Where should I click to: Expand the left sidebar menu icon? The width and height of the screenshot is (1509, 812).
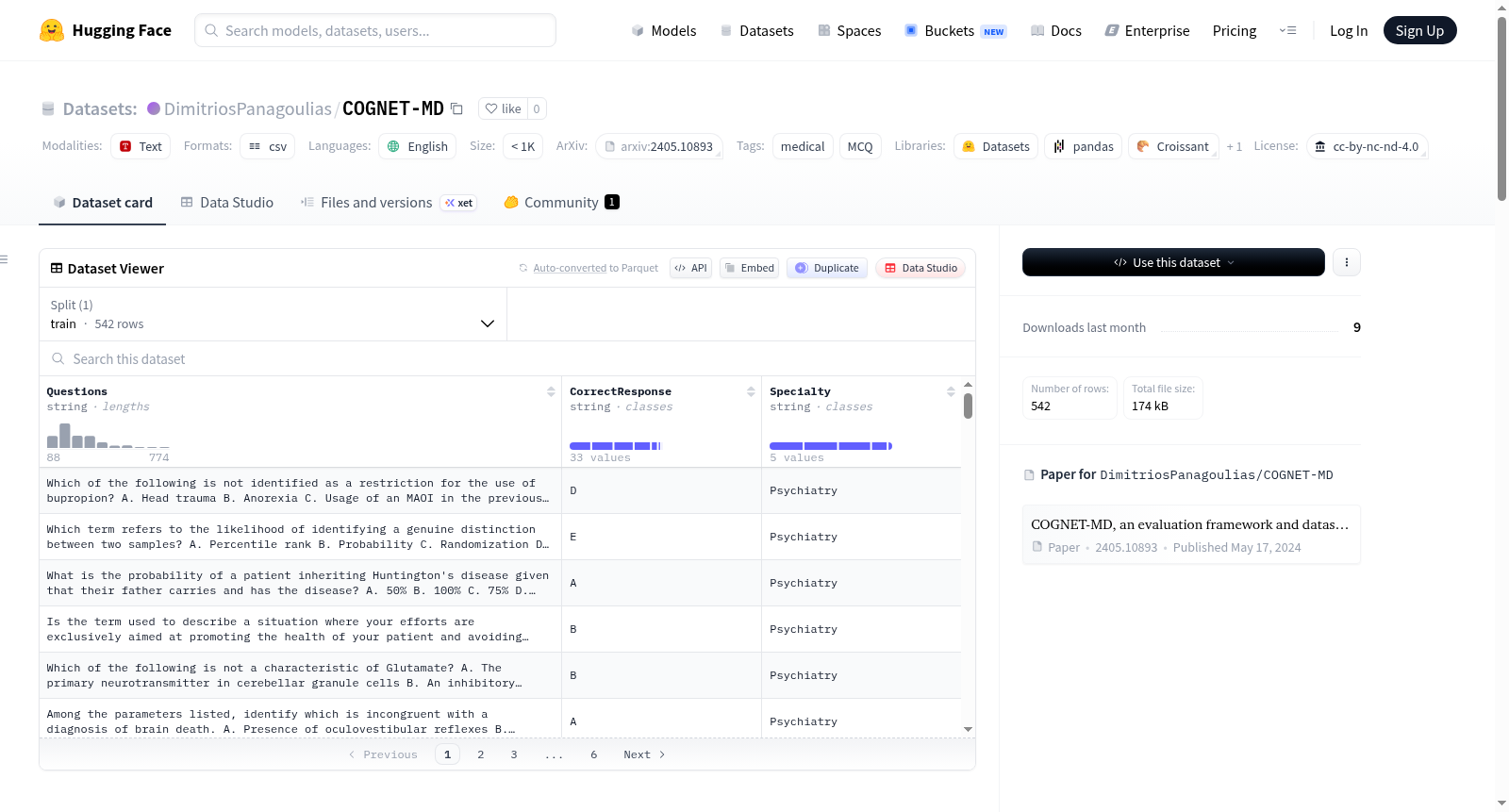(x=4, y=259)
